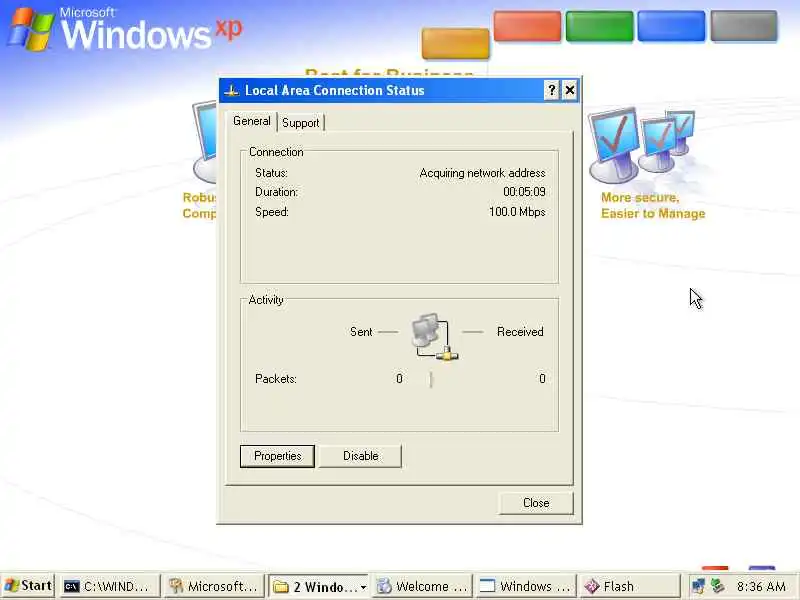Viewport: 800px width, 600px height.
Task: Switch to the Support tab
Action: coord(301,123)
